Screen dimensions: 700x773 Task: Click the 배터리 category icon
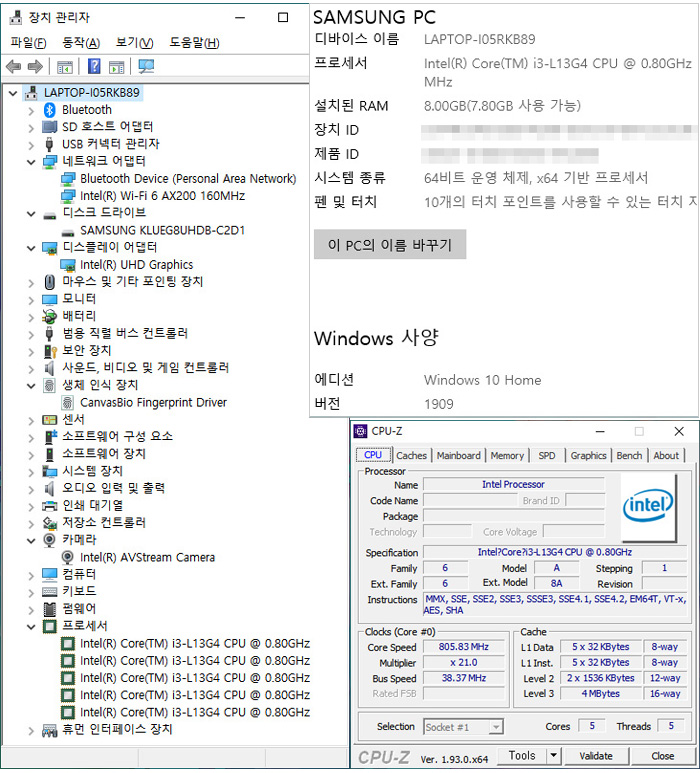click(x=49, y=316)
